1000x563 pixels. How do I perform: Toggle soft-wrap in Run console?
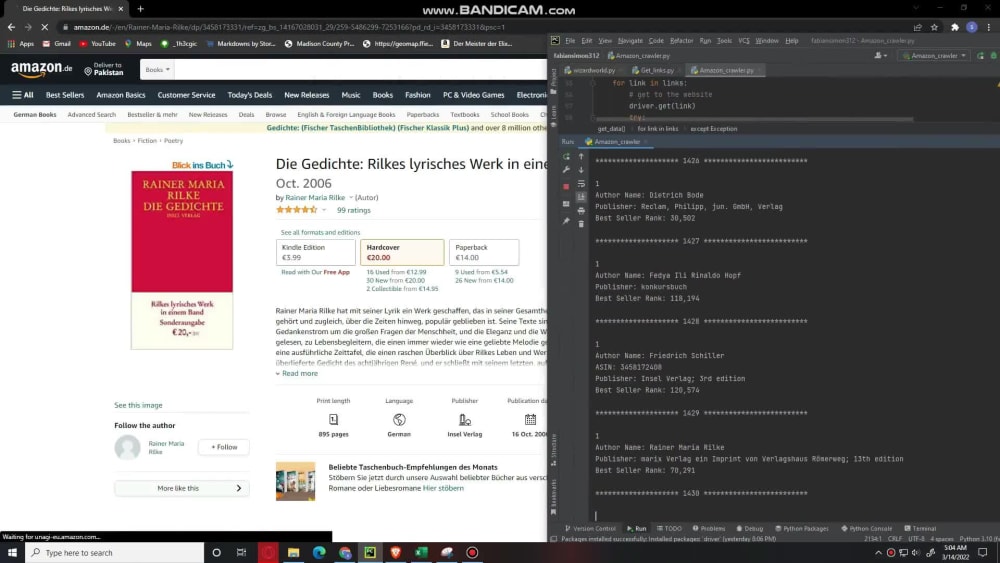[581, 184]
